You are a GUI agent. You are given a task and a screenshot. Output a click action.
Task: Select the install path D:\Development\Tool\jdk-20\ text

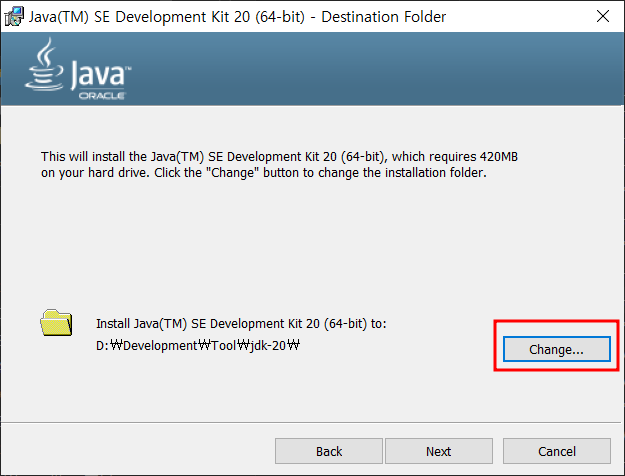pos(198,345)
